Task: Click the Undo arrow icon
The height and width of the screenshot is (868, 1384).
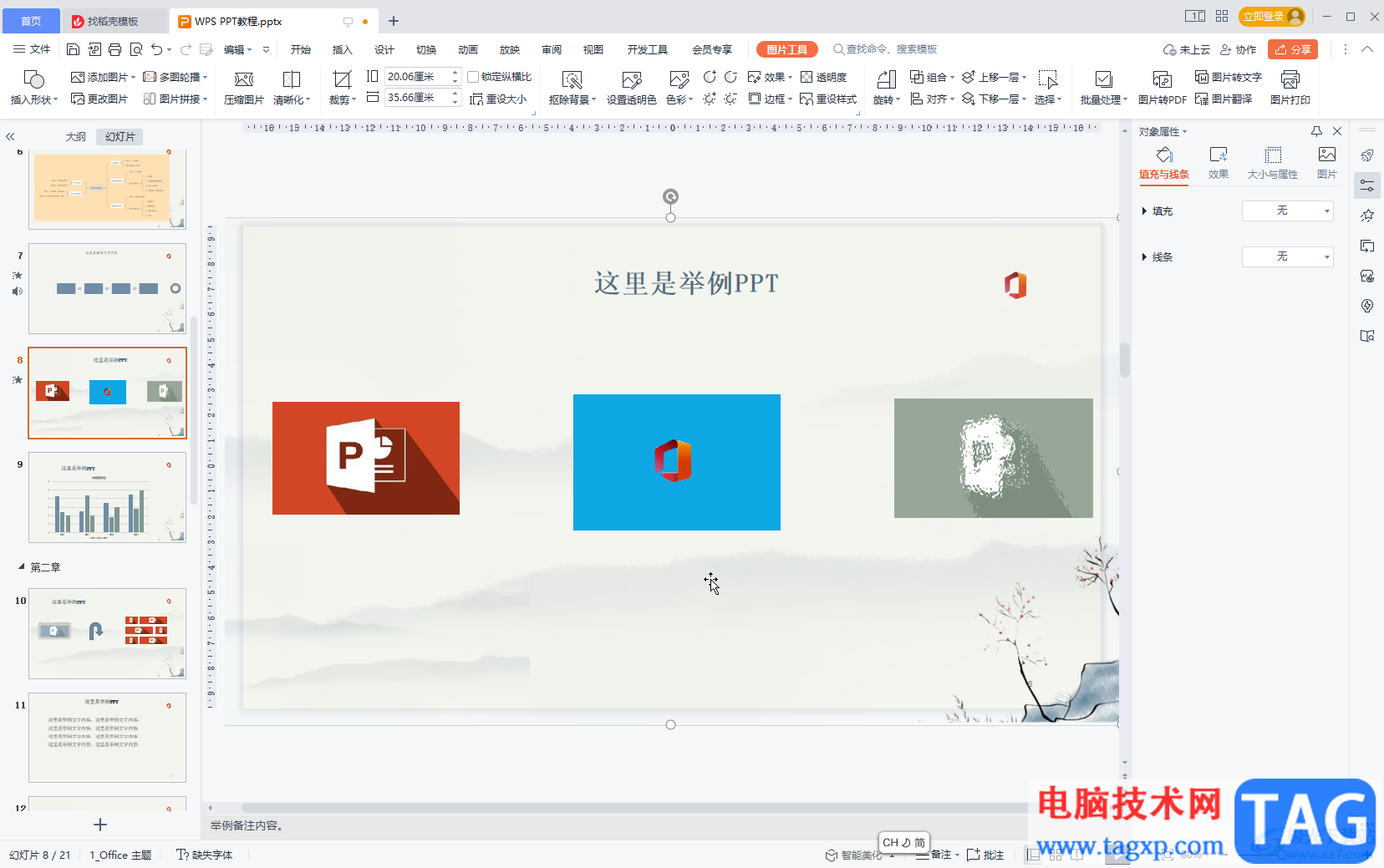Action: pos(156,49)
